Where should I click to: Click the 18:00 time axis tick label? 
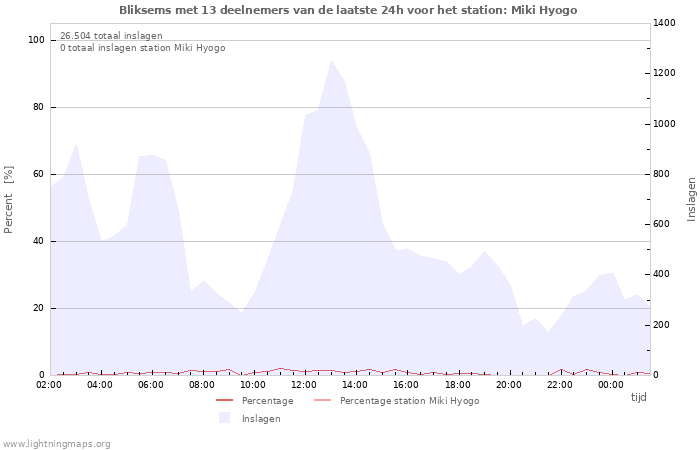457,385
